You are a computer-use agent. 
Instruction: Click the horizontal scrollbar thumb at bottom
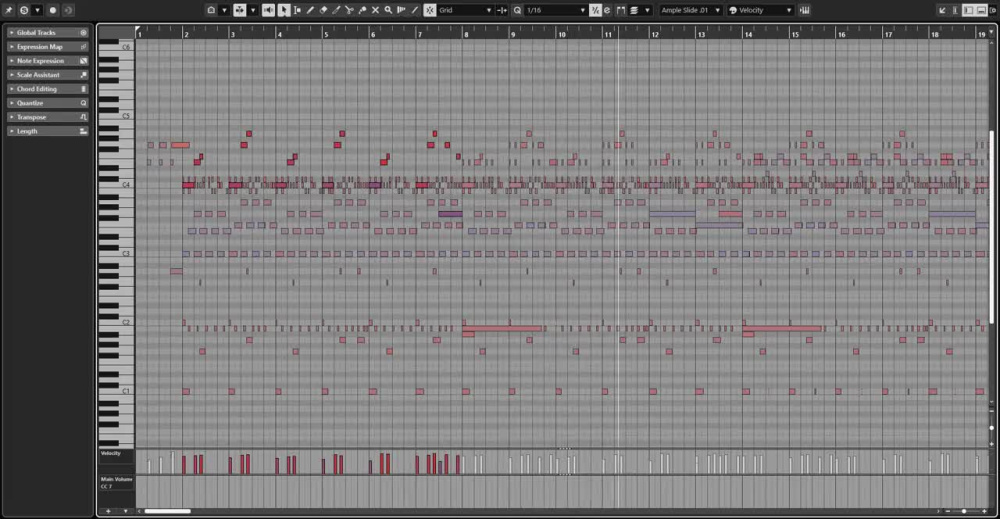[168, 511]
